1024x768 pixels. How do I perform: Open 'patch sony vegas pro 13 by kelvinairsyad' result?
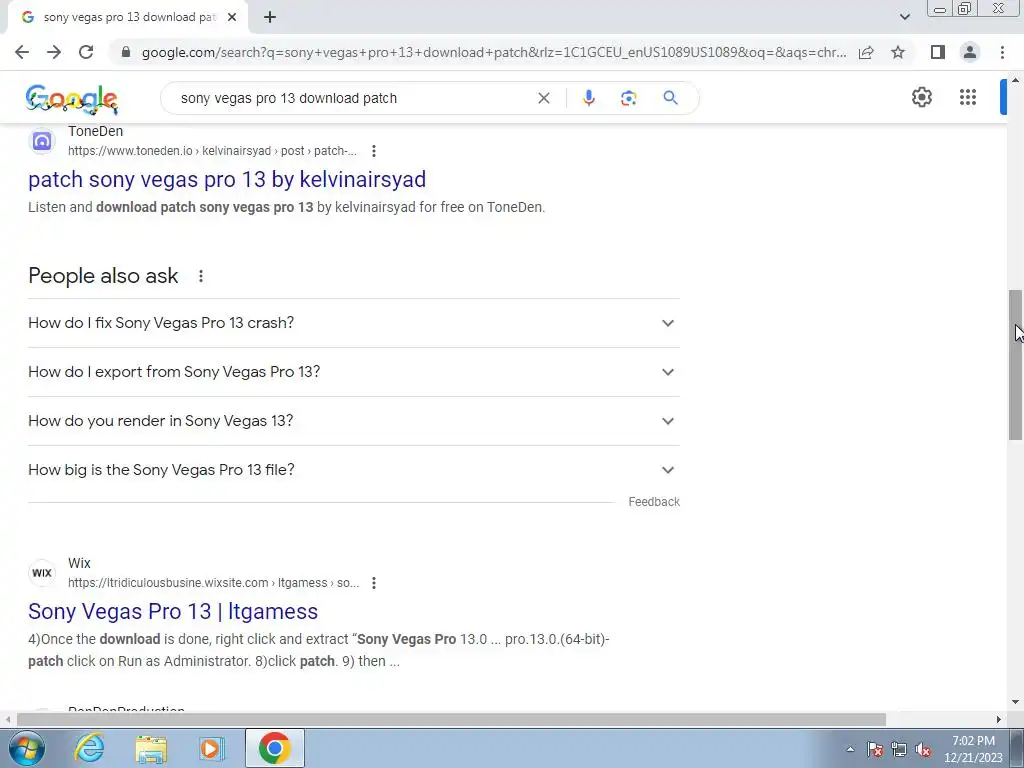(x=227, y=179)
